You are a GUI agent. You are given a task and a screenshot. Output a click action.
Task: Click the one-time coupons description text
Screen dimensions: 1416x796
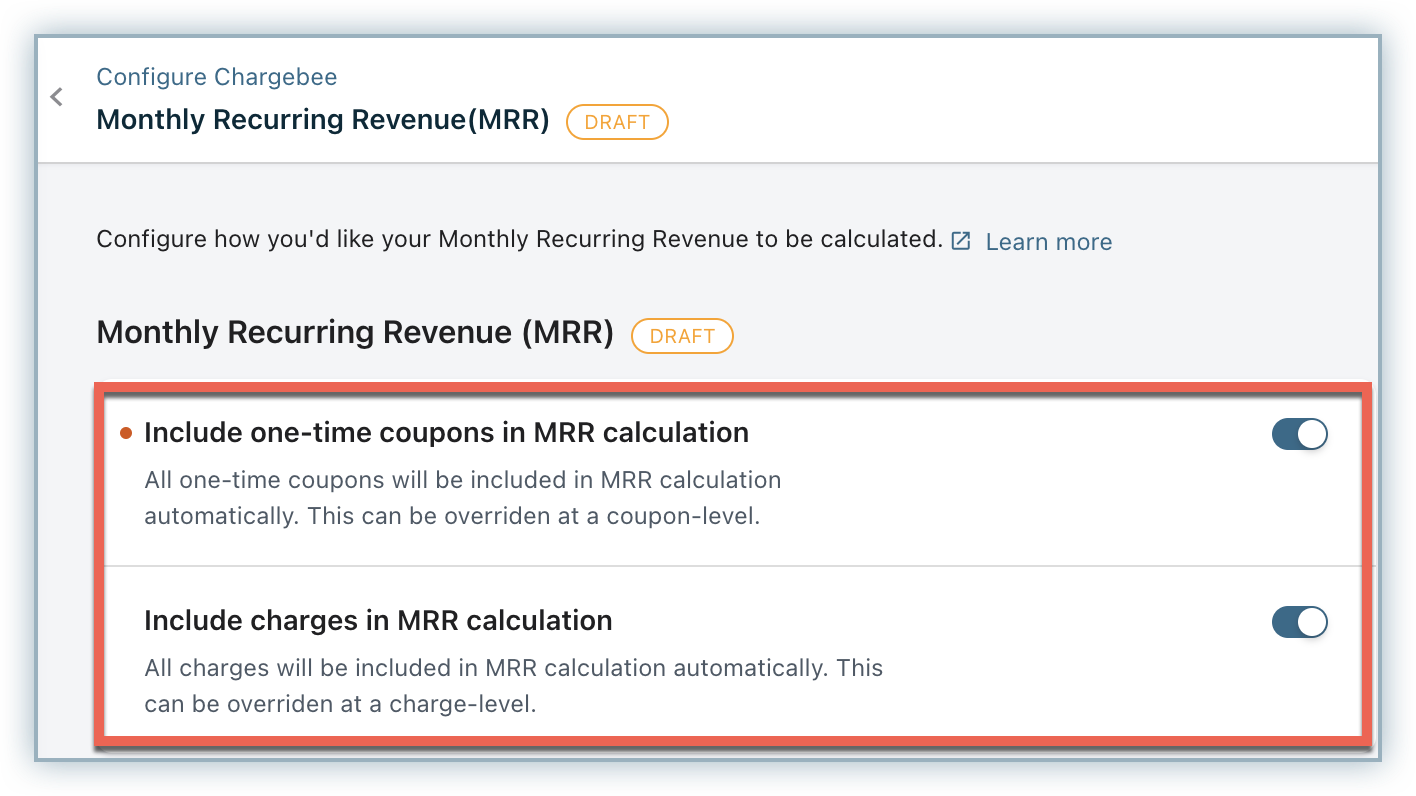click(462, 498)
